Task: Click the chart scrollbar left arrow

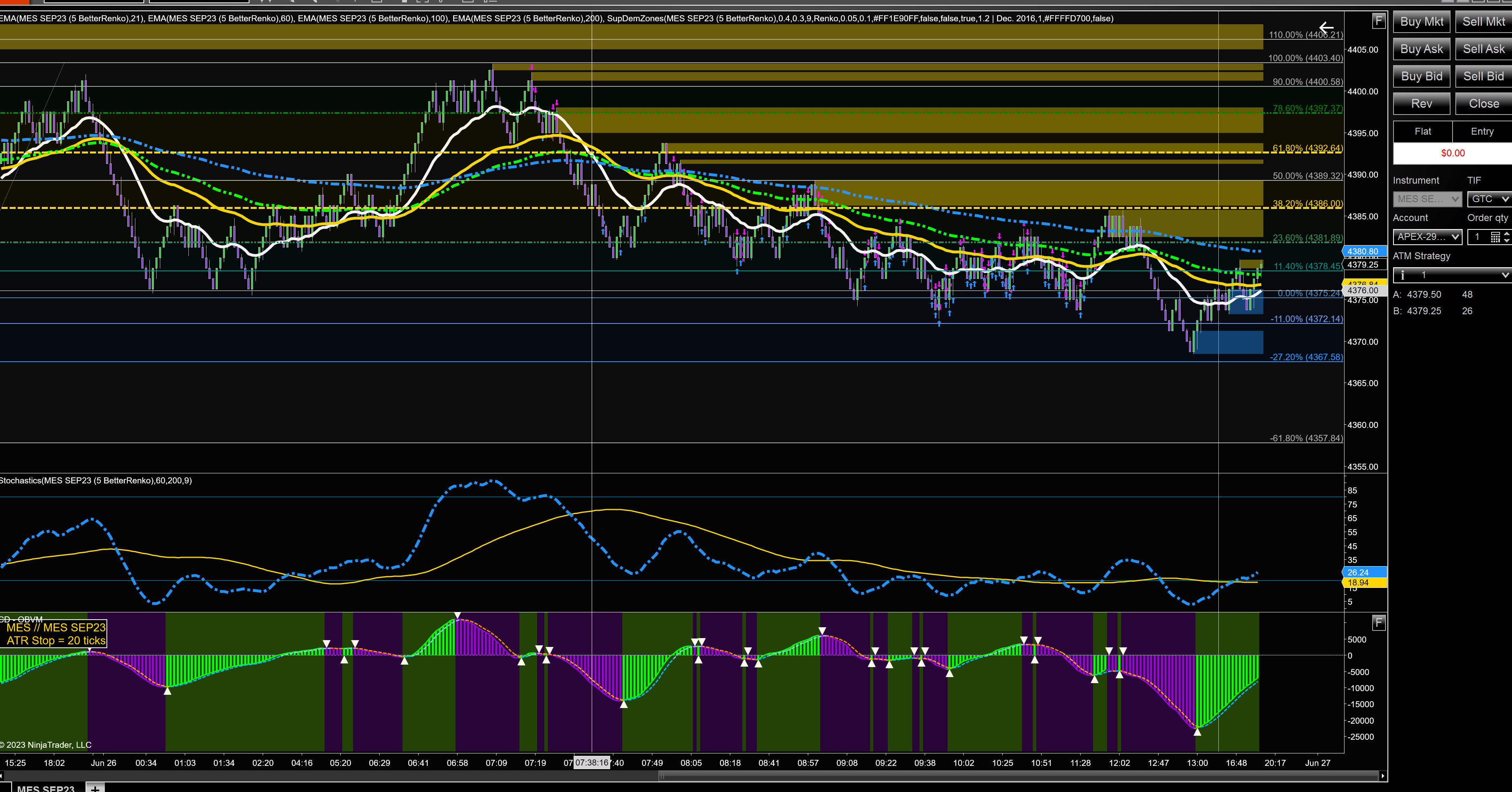Action: coord(2,776)
